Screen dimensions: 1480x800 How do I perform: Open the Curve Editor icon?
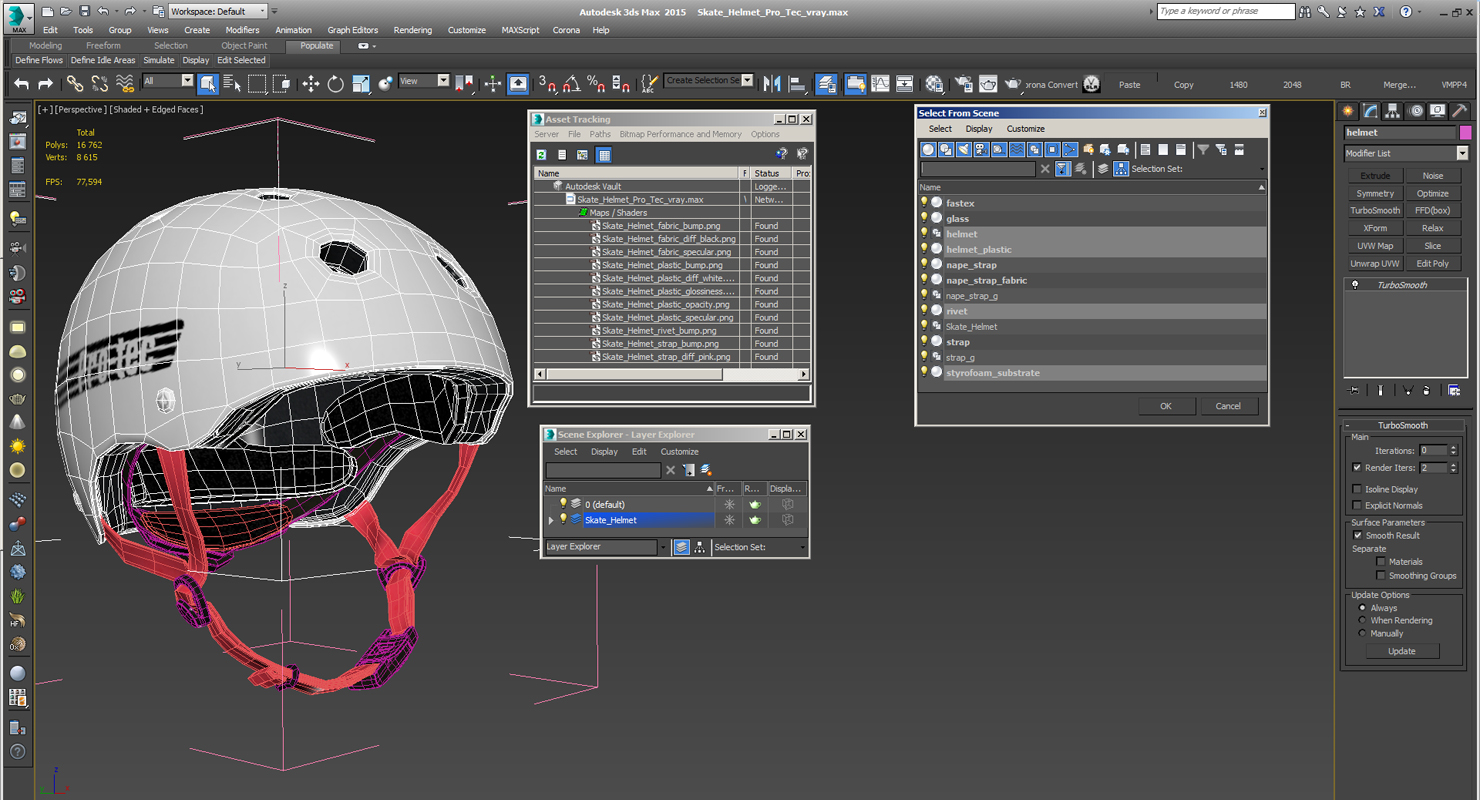click(x=880, y=84)
